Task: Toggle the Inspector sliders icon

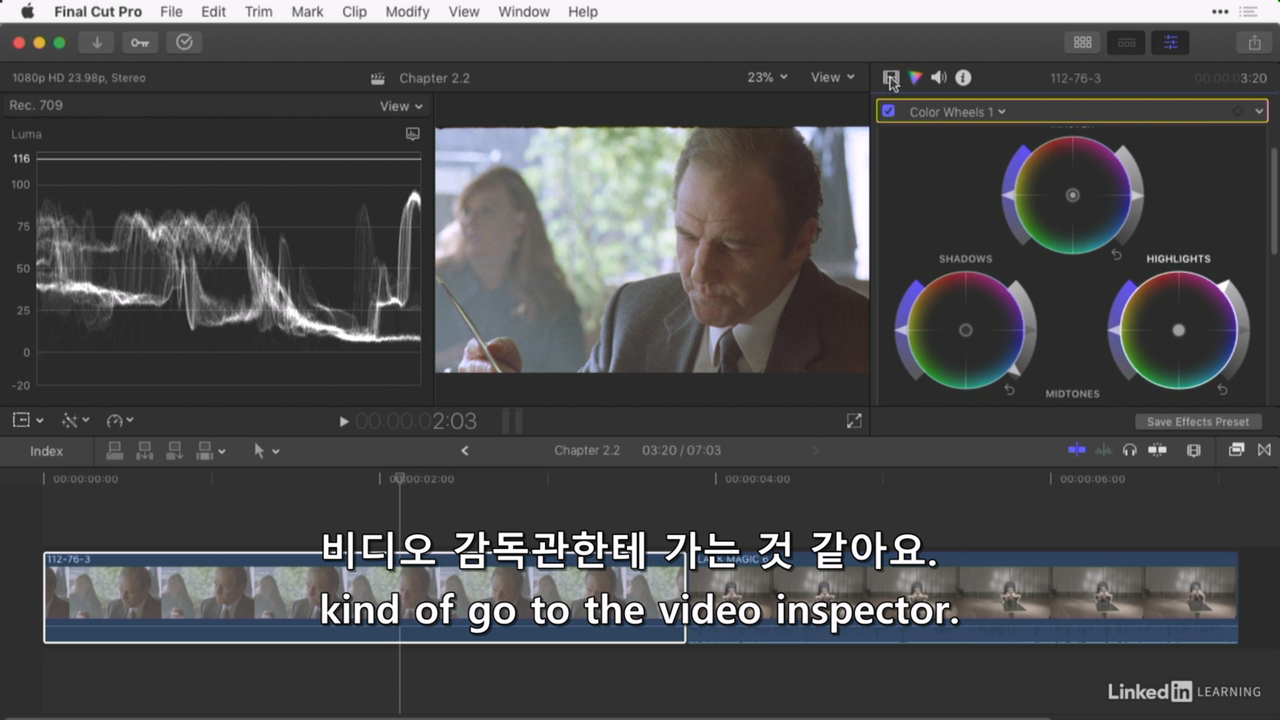Action: (x=1170, y=42)
